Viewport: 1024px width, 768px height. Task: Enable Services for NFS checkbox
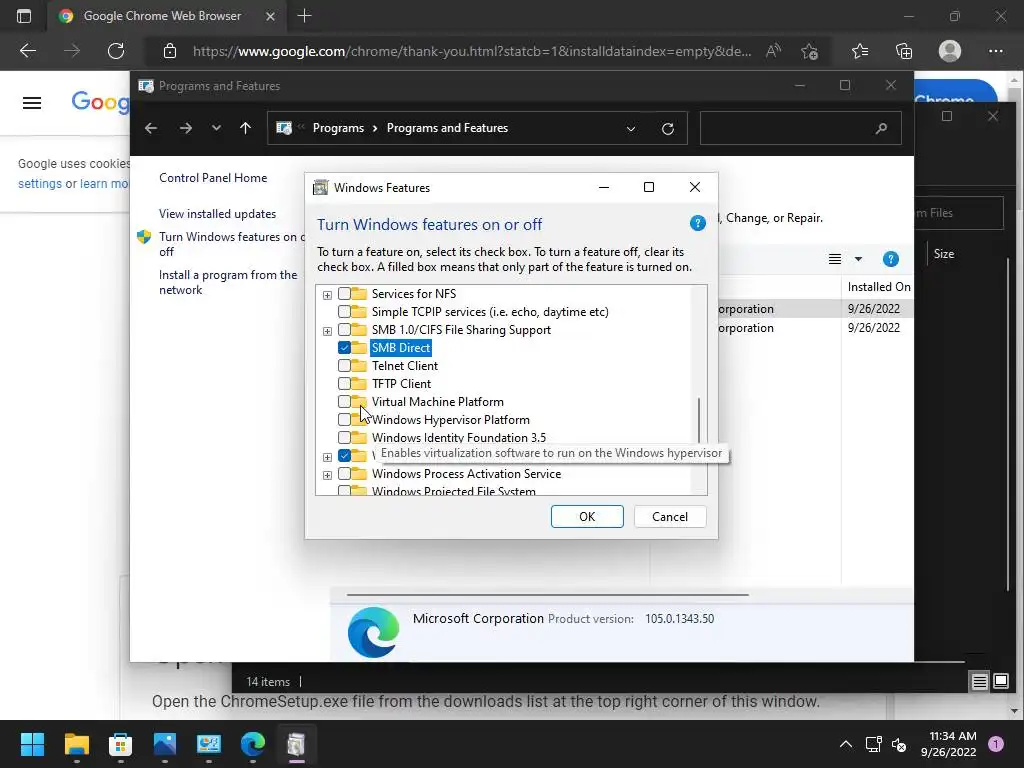[344, 294]
